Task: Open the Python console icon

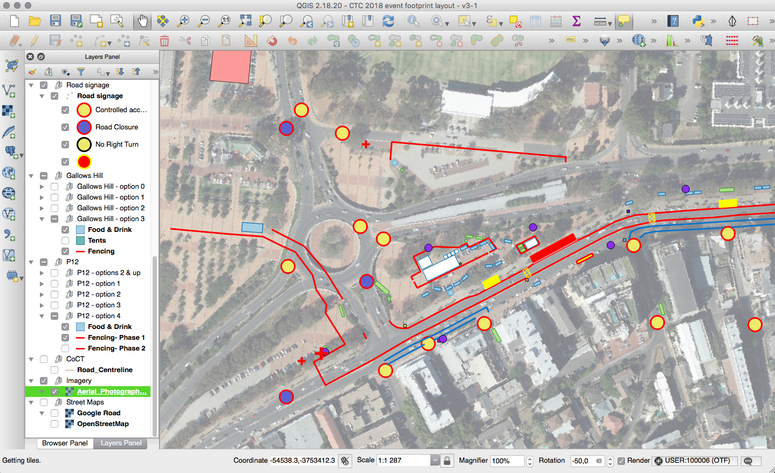Action: point(701,20)
